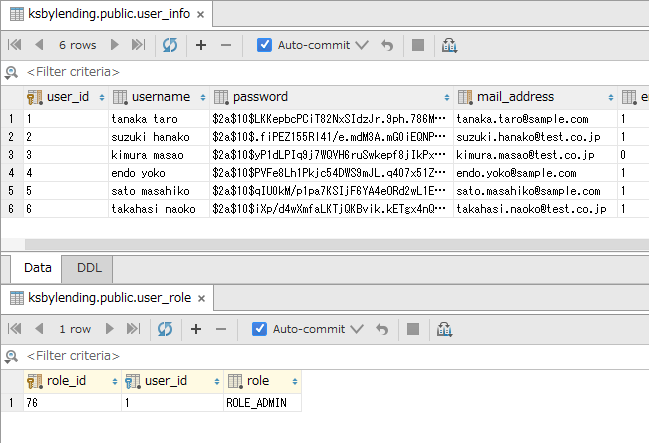The image size is (649, 443).
Task: Click compare data icon in user_role toolbar
Action: pyautogui.click(x=444, y=330)
